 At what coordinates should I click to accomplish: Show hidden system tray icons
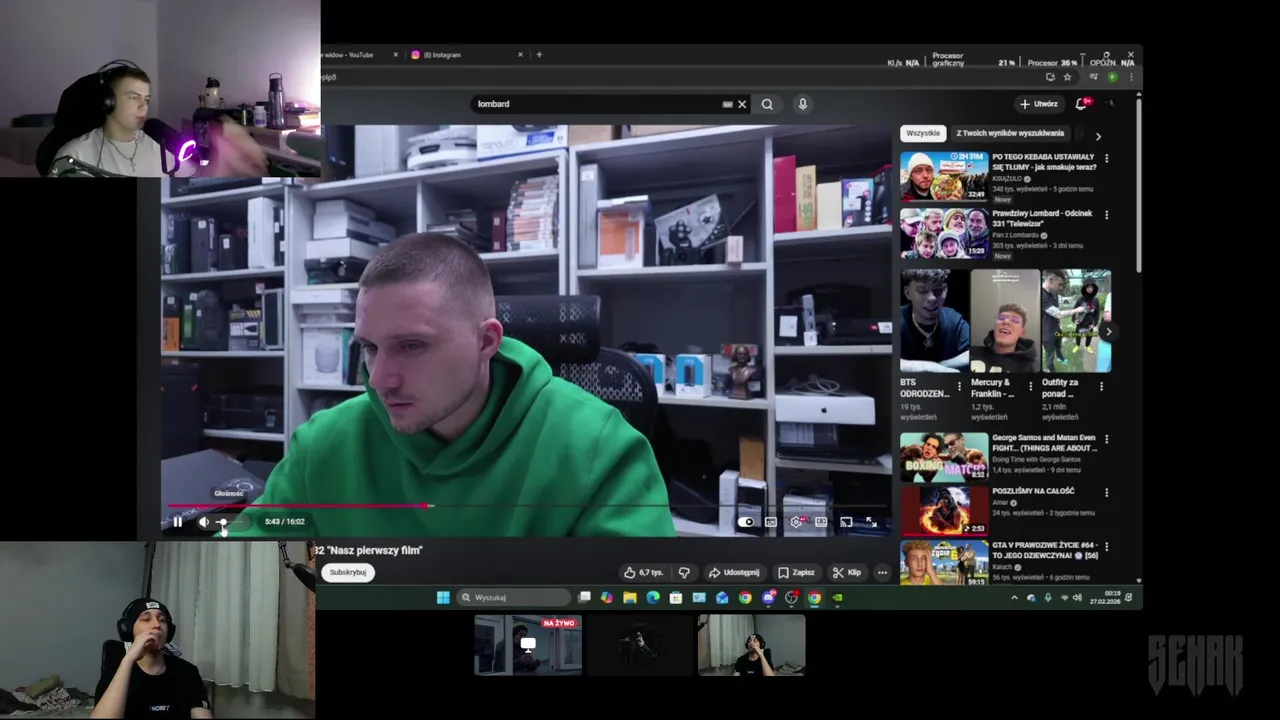1014,598
